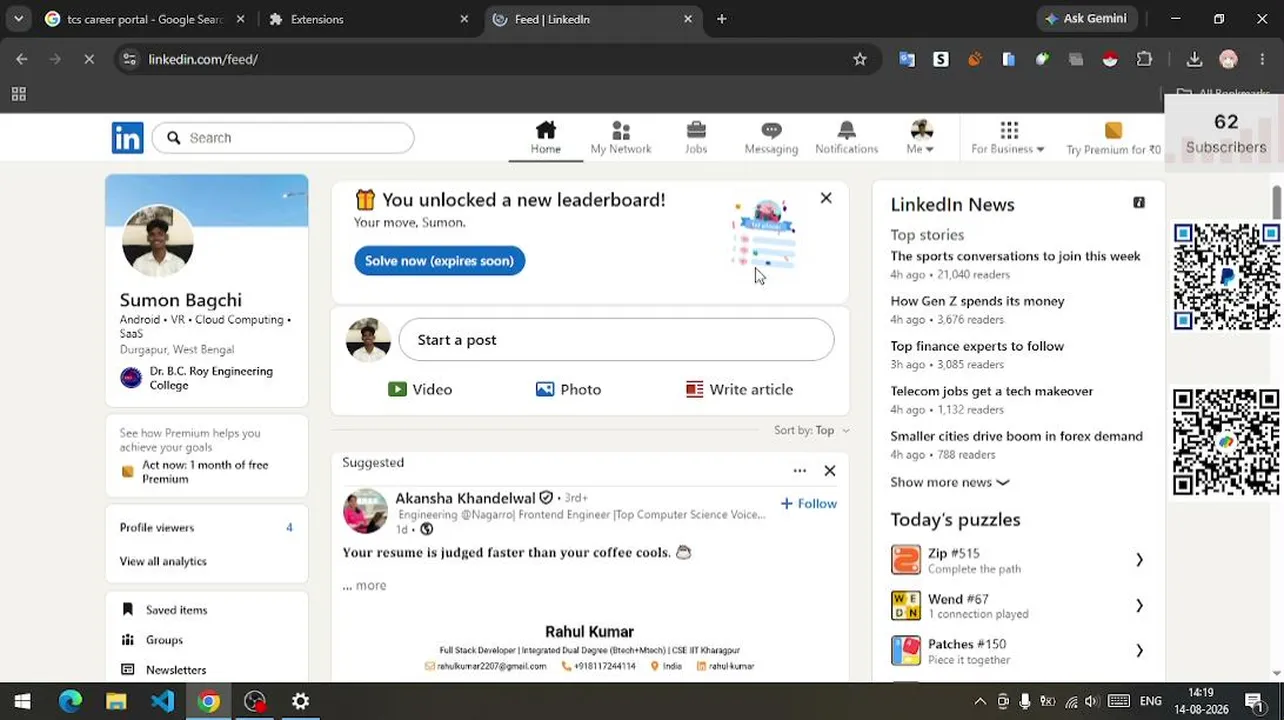Open the Jobs section
The height and width of the screenshot is (720, 1284).
tap(696, 137)
